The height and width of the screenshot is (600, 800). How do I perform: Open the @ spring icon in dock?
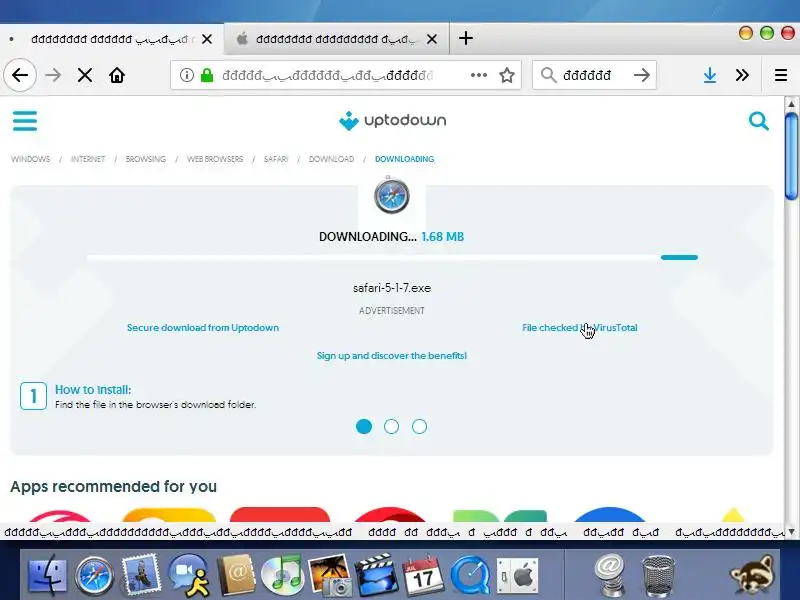pyautogui.click(x=610, y=576)
